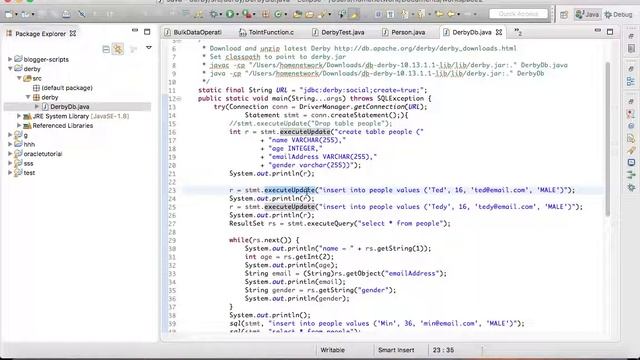The image size is (640, 360).
Task: Show hidden editor tabs list
Action: (518, 32)
